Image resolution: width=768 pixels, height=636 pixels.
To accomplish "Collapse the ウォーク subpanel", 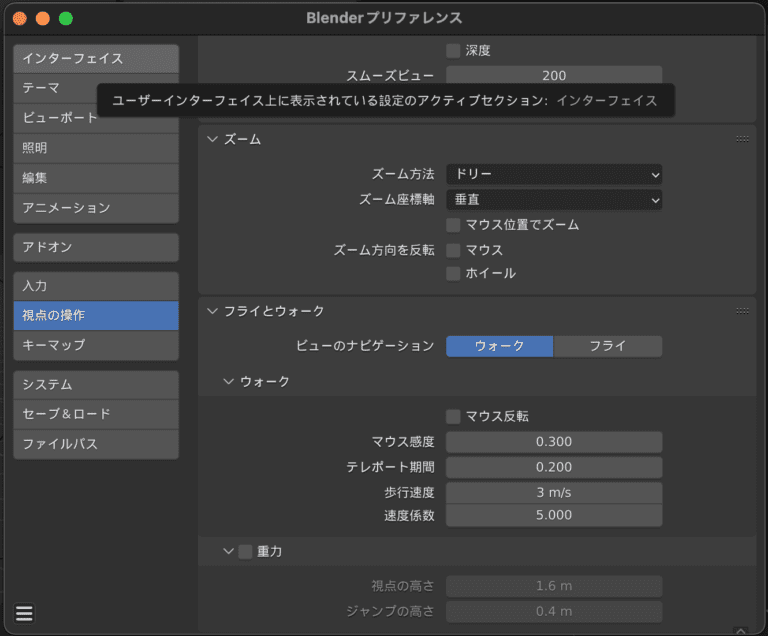I will point(228,381).
